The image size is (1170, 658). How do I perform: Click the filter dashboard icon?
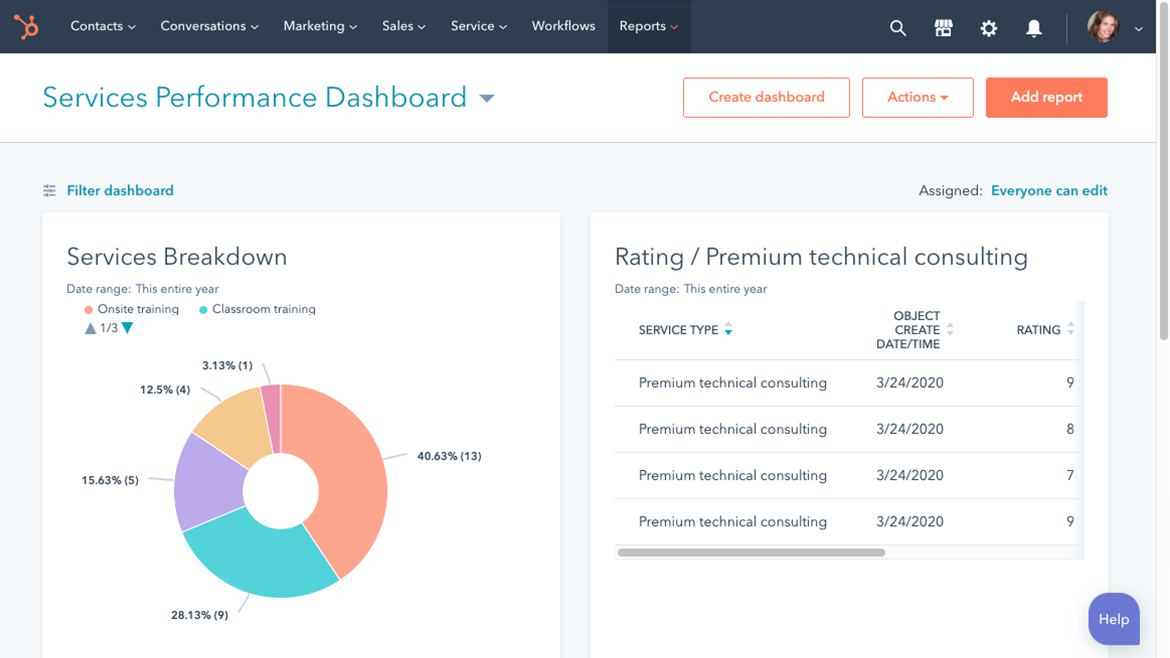48,190
